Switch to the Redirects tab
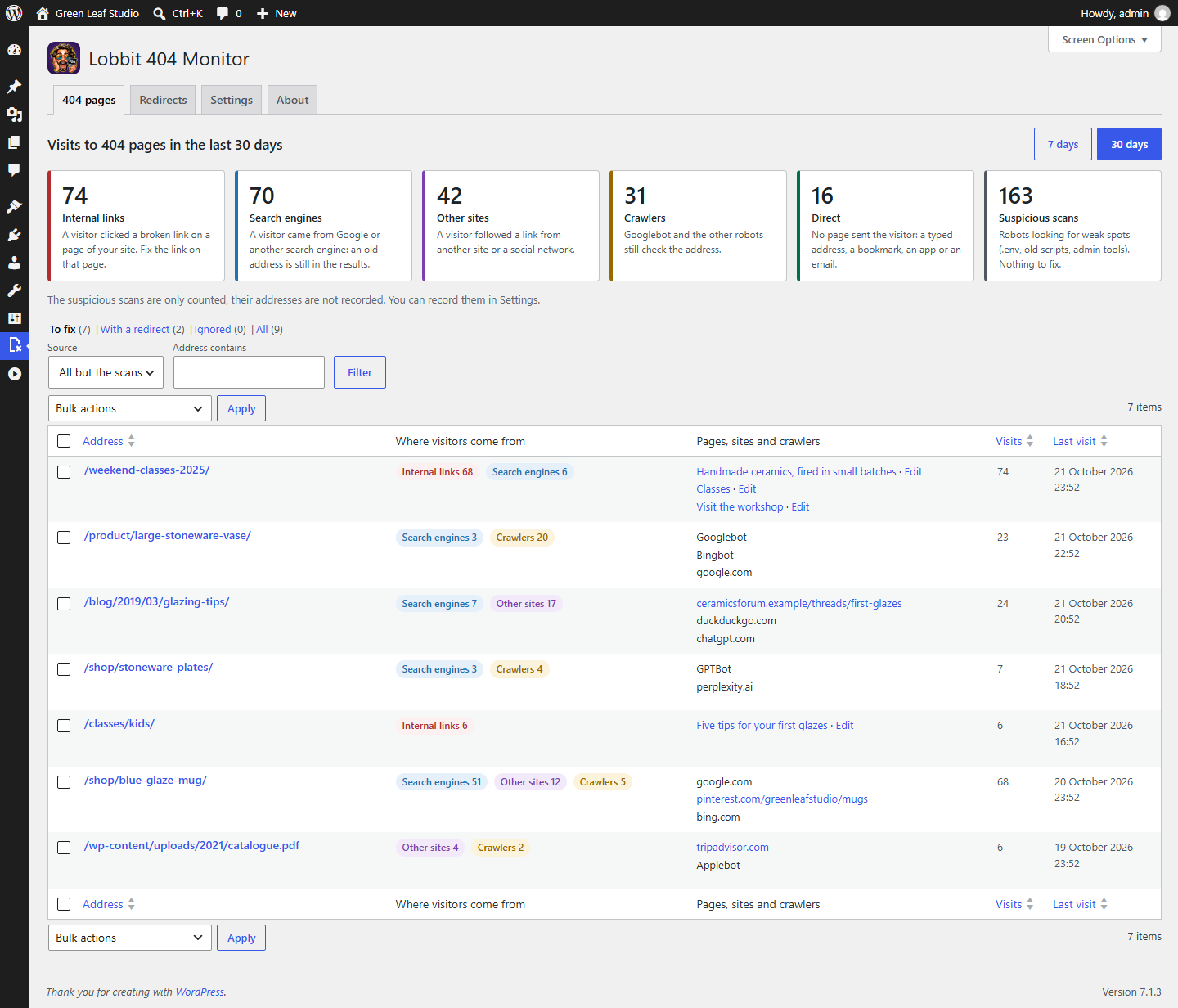The image size is (1178, 1008). (x=163, y=100)
